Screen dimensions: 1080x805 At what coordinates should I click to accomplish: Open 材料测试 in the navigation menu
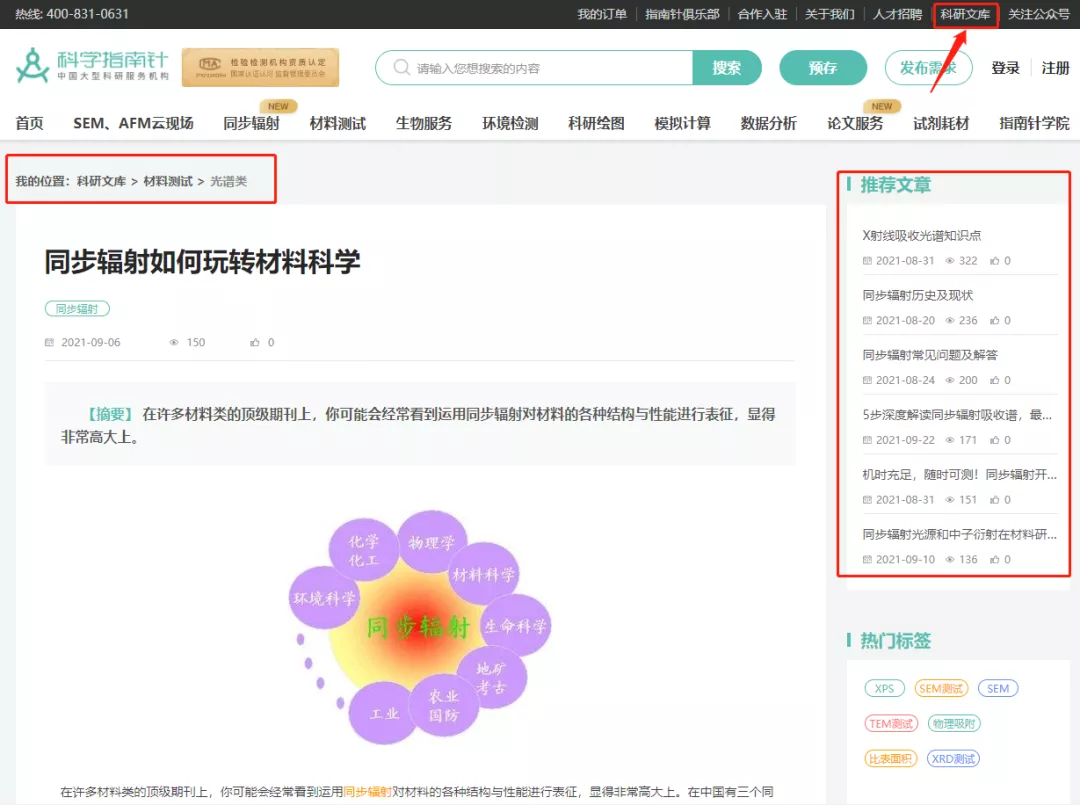point(337,123)
